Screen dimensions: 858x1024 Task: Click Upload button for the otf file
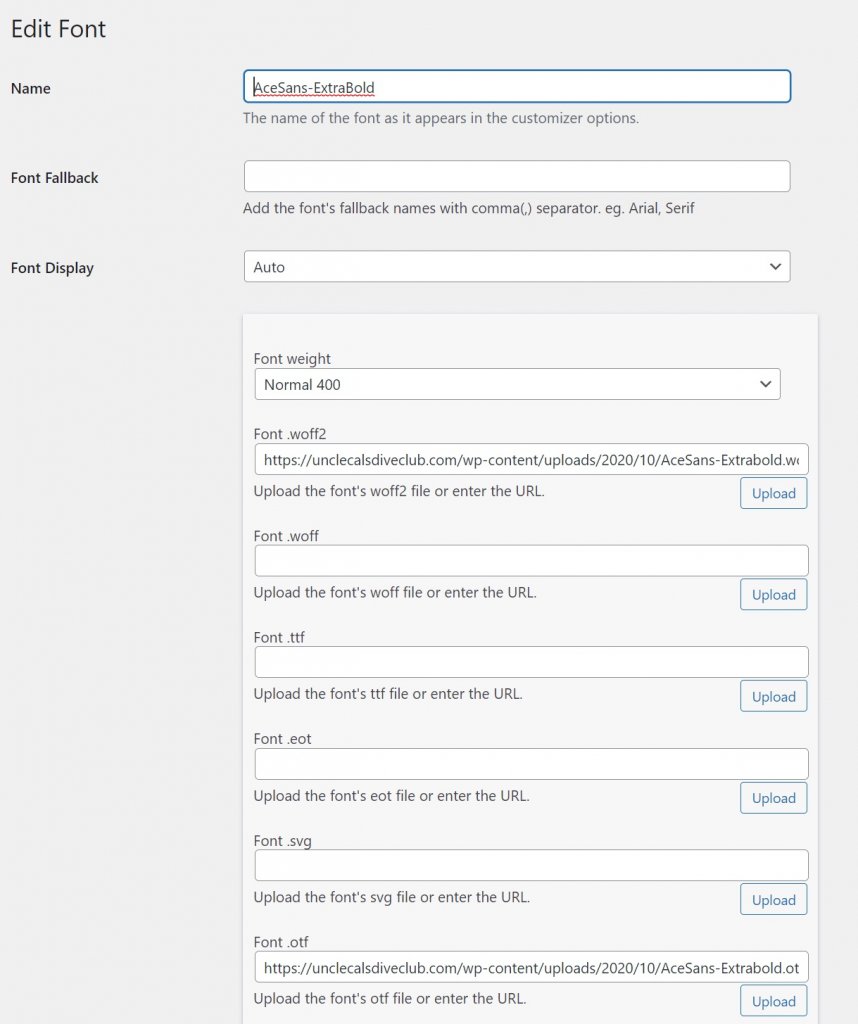[774, 1000]
